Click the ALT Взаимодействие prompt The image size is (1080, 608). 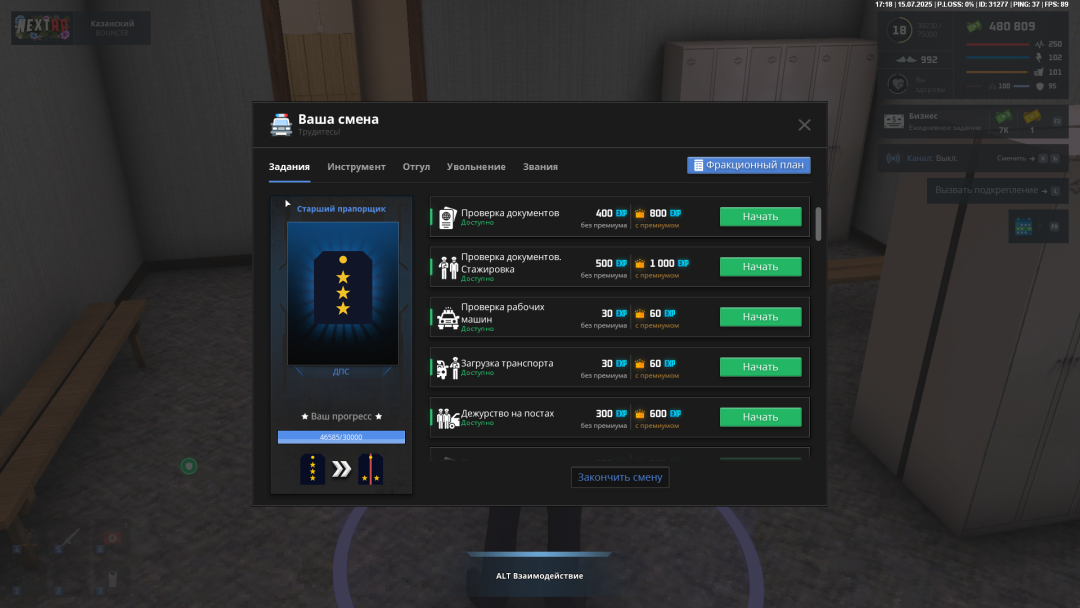[x=539, y=576]
